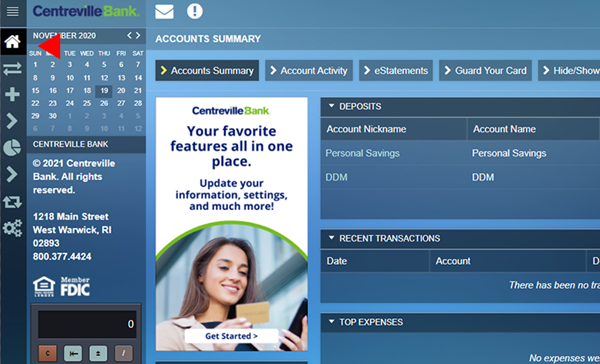Click the Date column header
This screenshot has height=364, width=600.
pyautogui.click(x=375, y=261)
